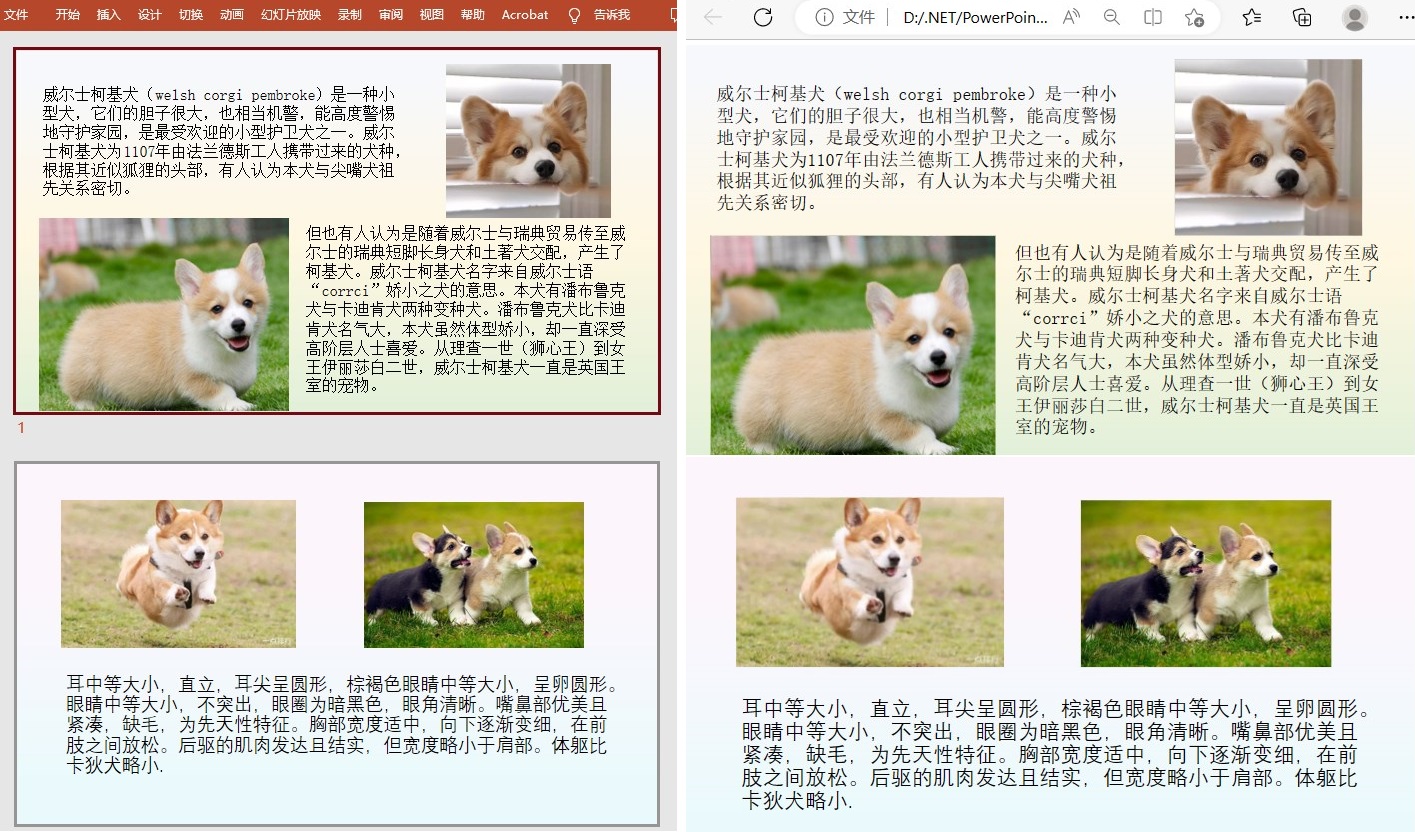Click the two puppies image in the browser
Image resolution: width=1415 pixels, height=832 pixels.
(x=1206, y=583)
